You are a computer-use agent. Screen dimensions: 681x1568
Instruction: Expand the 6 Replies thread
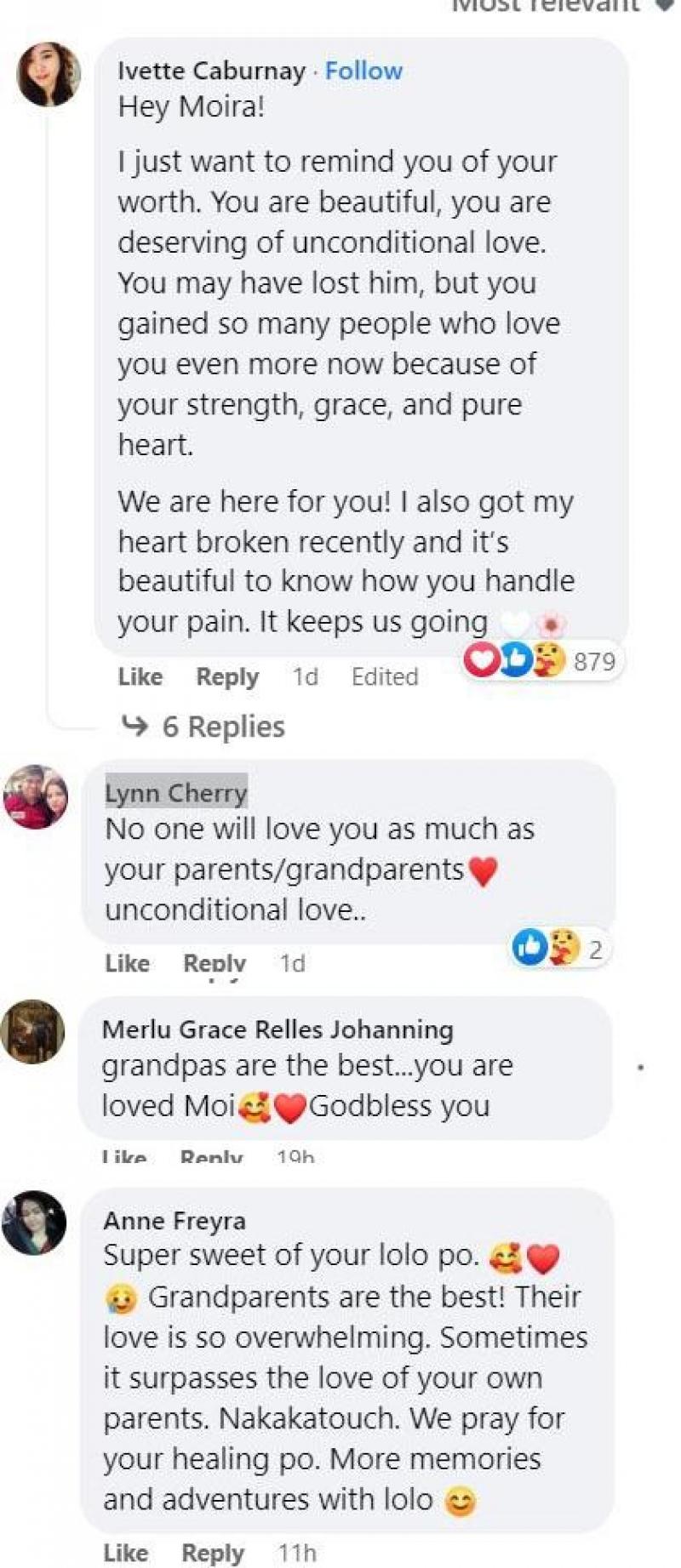tap(223, 727)
